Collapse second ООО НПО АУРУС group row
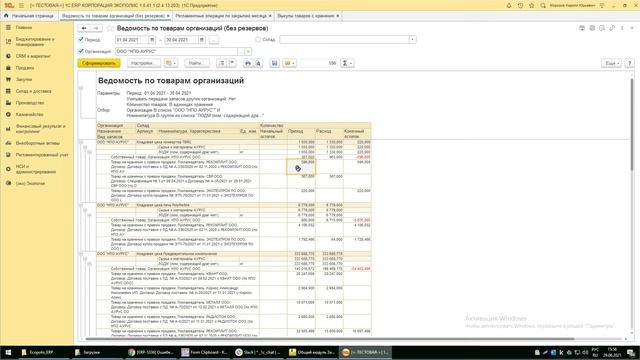This screenshot has height=360, width=640. tap(81, 205)
